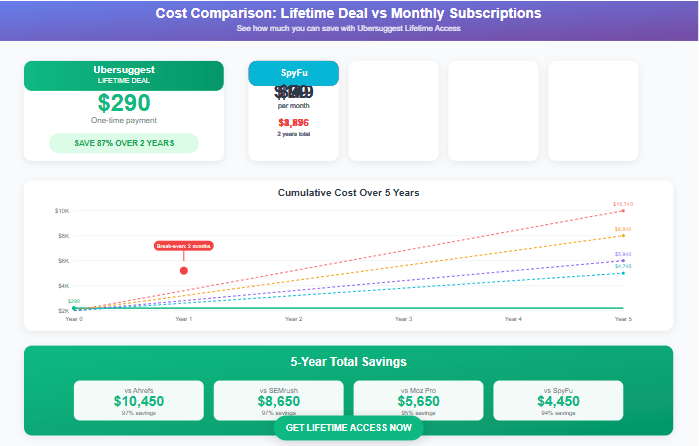
Task: Click the Break-even 3 months label
Action: tap(183, 245)
